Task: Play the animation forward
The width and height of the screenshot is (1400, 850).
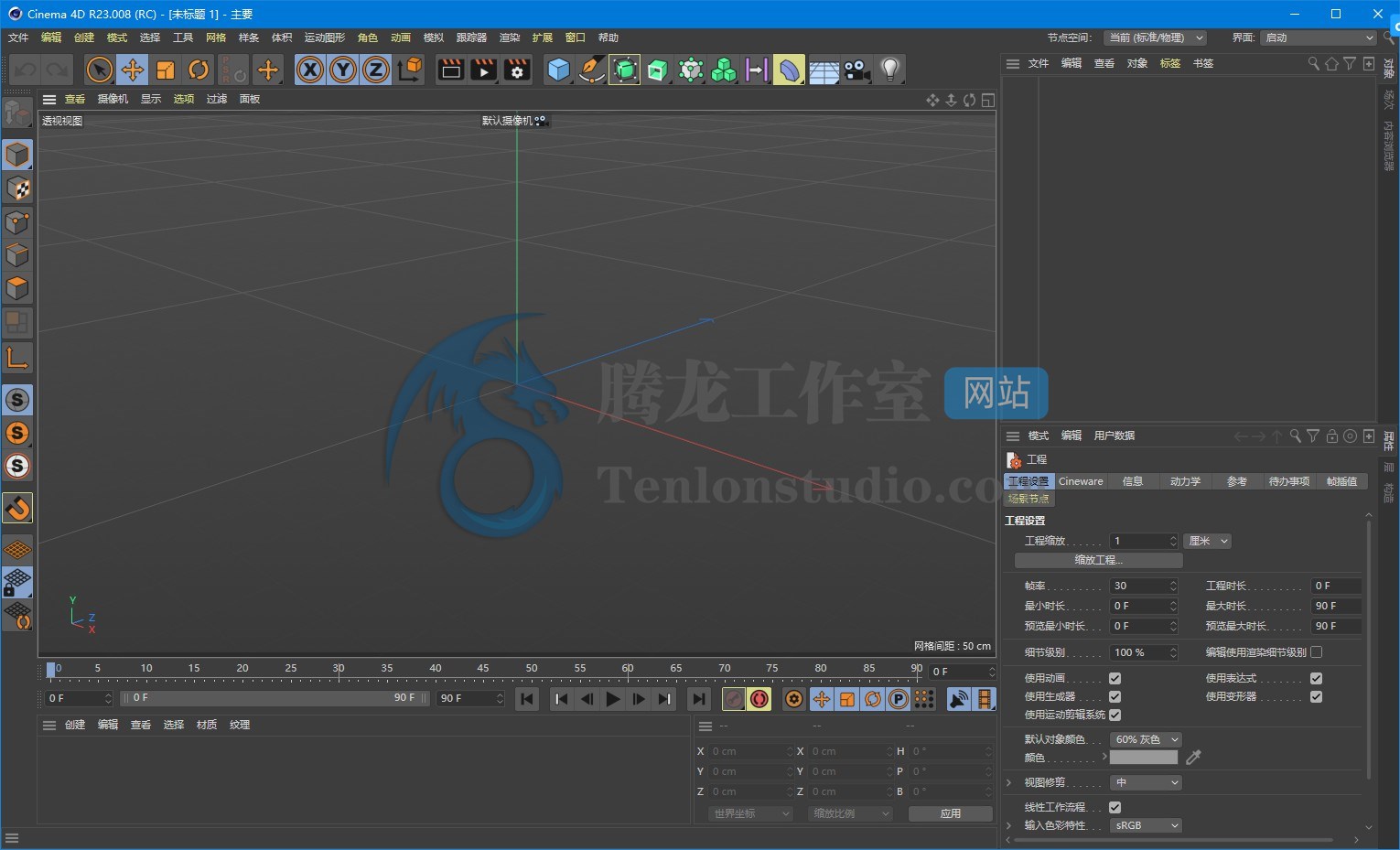Action: pos(613,699)
